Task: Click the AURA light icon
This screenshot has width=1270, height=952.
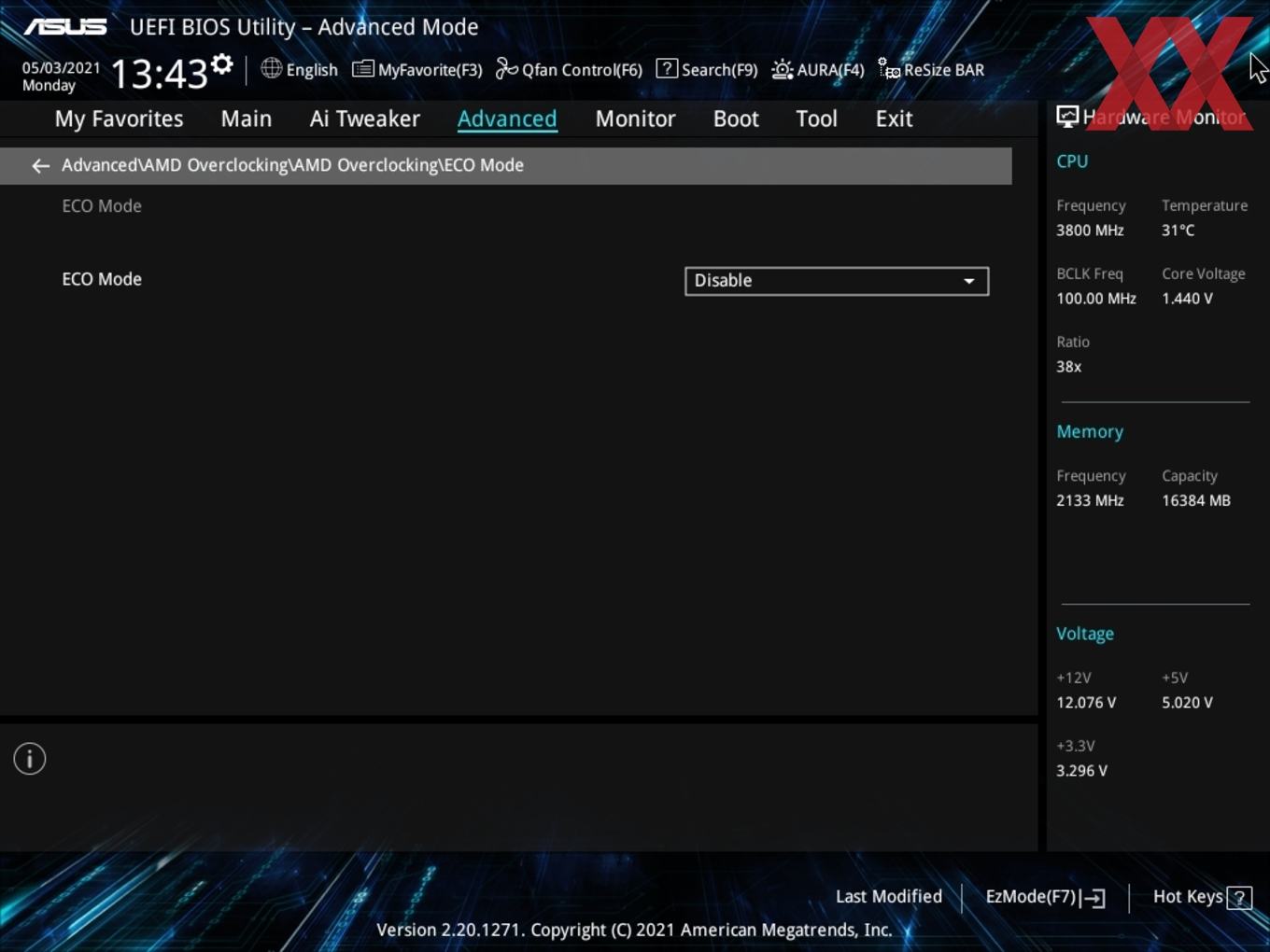Action: 783,69
